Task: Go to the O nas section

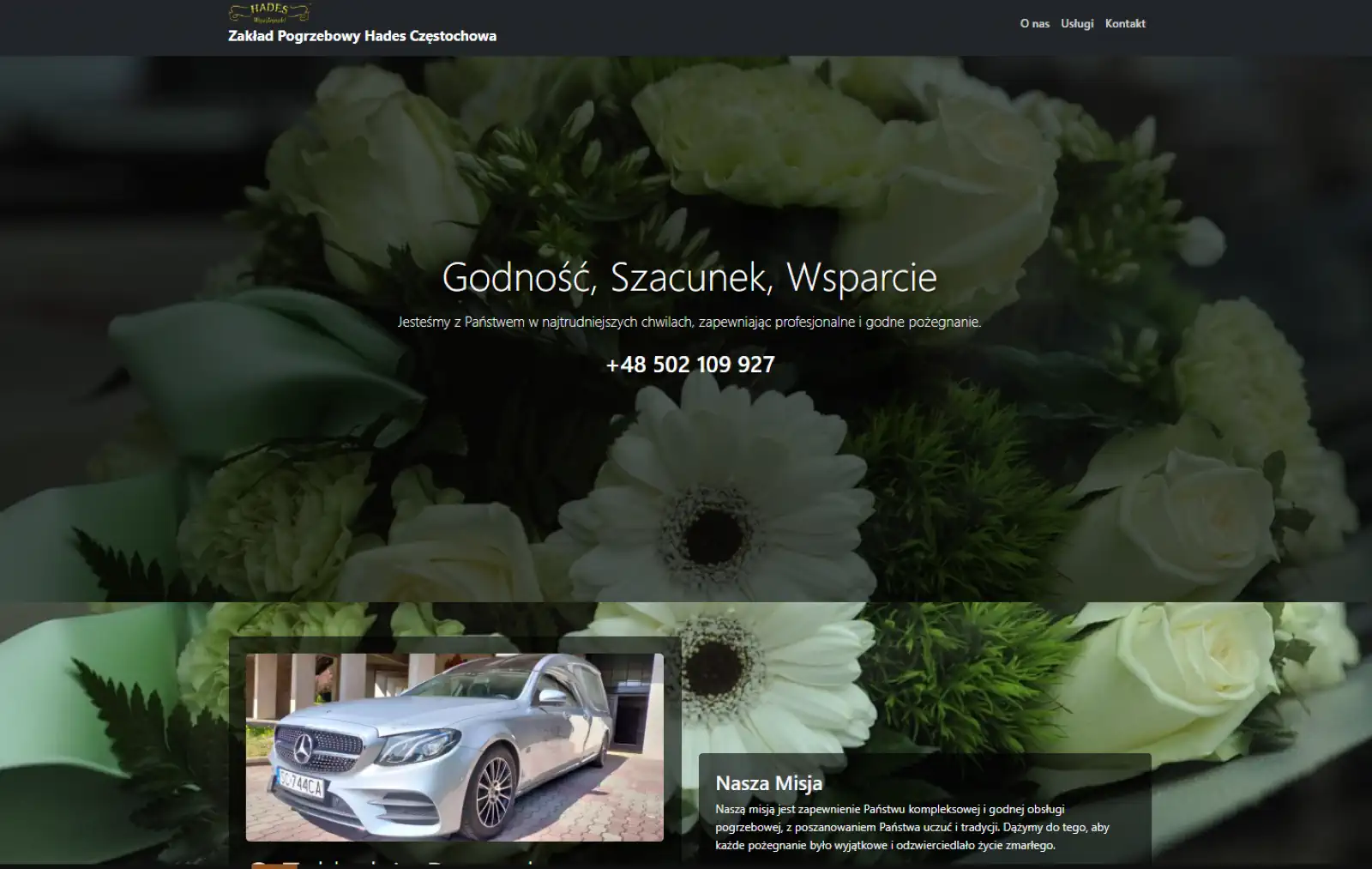Action: click(1034, 24)
